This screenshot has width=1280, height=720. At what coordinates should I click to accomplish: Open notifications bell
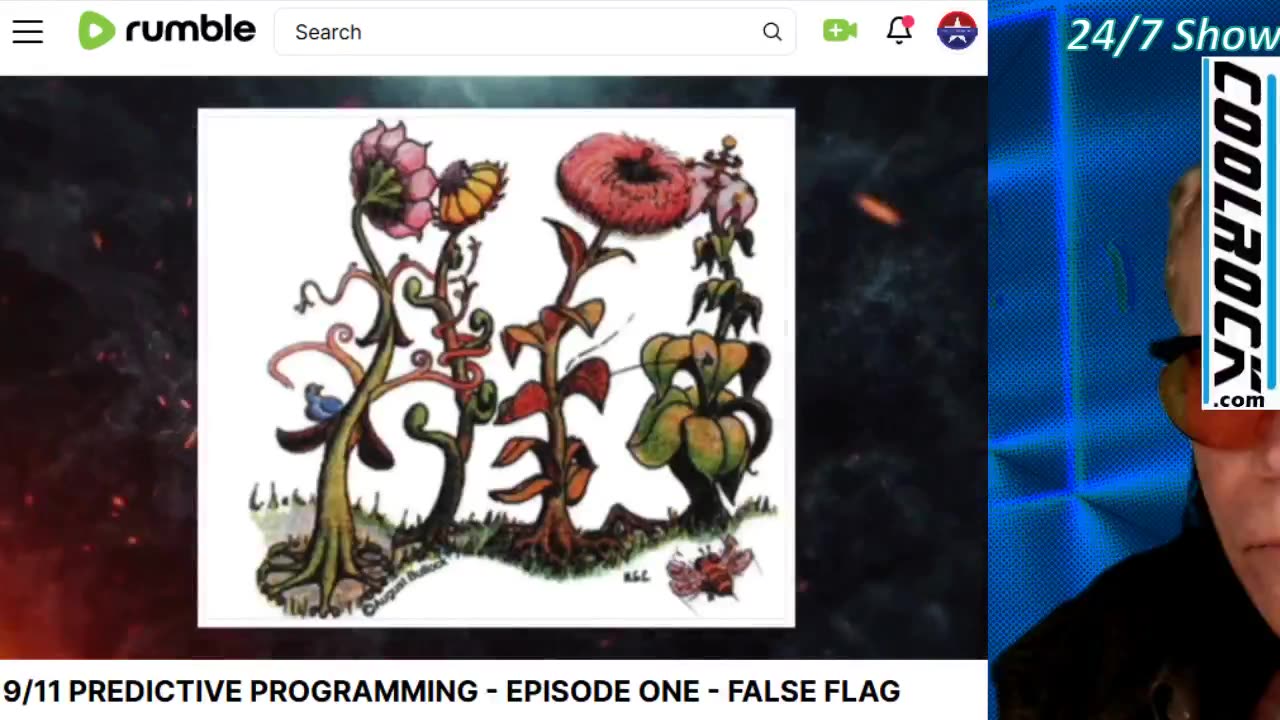tap(900, 31)
